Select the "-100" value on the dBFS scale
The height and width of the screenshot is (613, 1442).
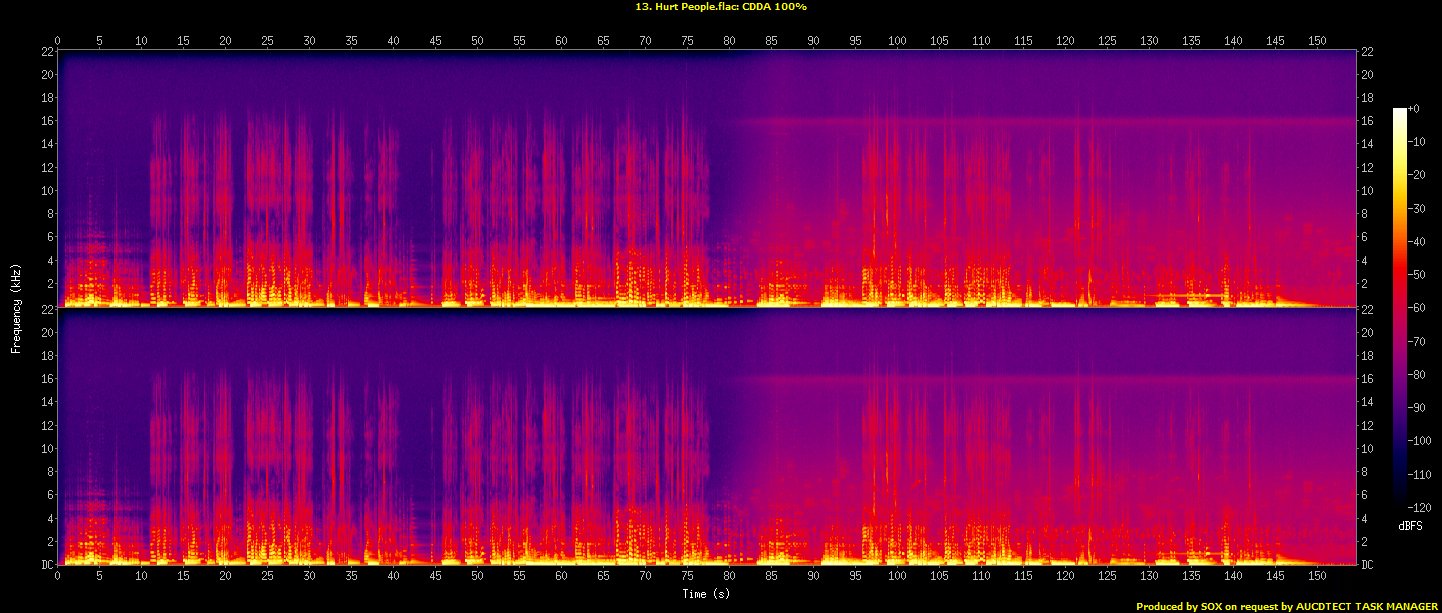tap(1420, 441)
